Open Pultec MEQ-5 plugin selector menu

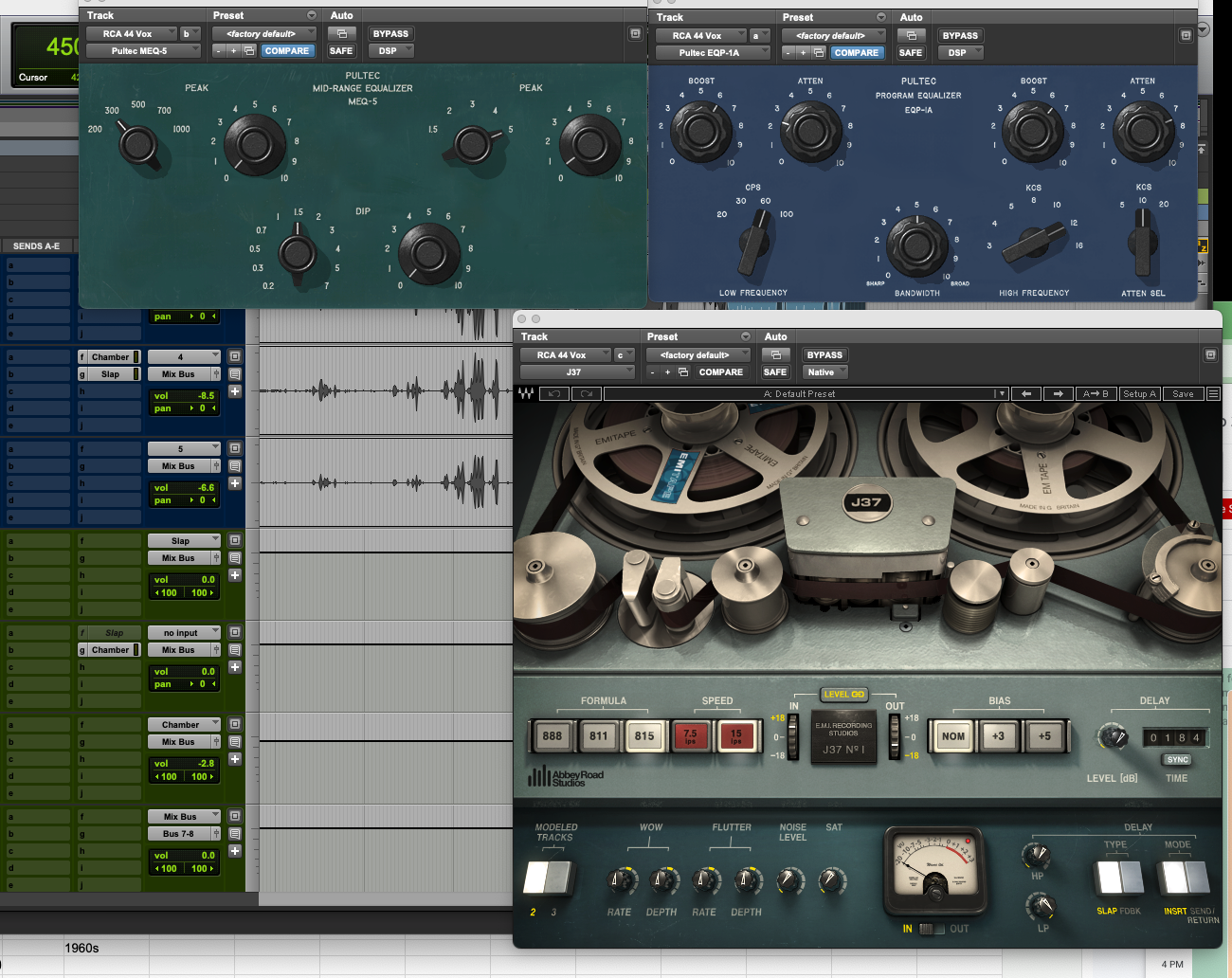pyautogui.click(x=143, y=51)
